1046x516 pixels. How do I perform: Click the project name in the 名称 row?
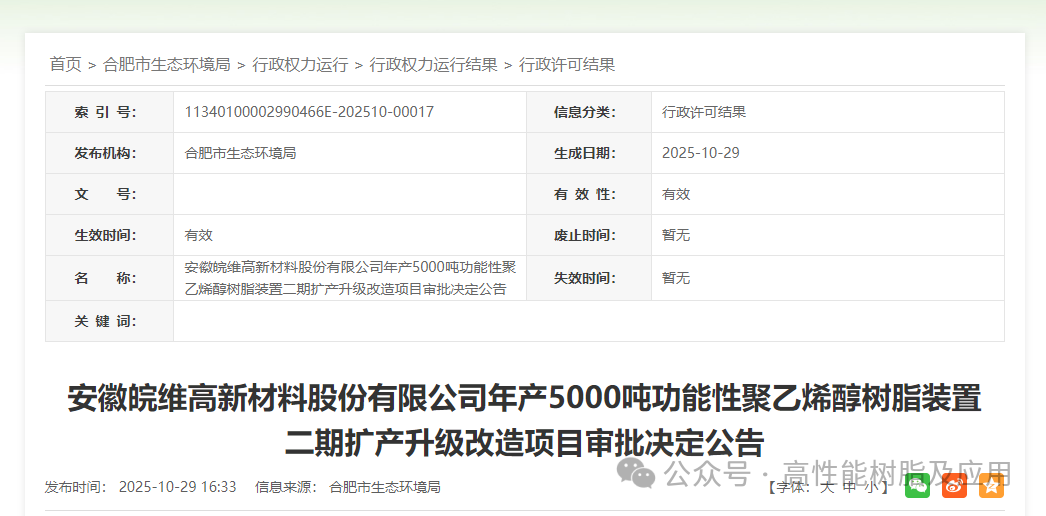[350, 278]
